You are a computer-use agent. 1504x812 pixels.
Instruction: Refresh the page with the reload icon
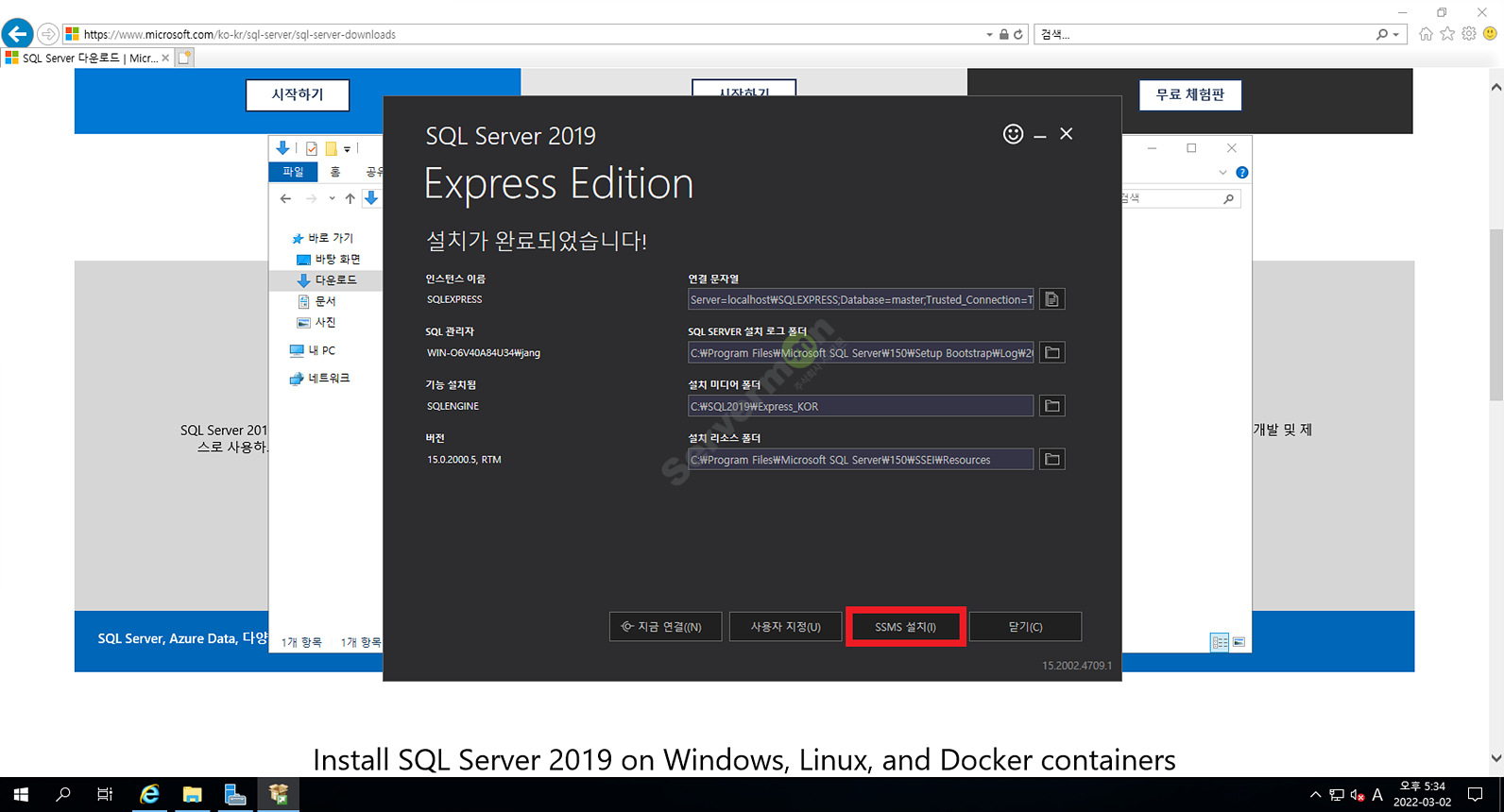[1017, 34]
